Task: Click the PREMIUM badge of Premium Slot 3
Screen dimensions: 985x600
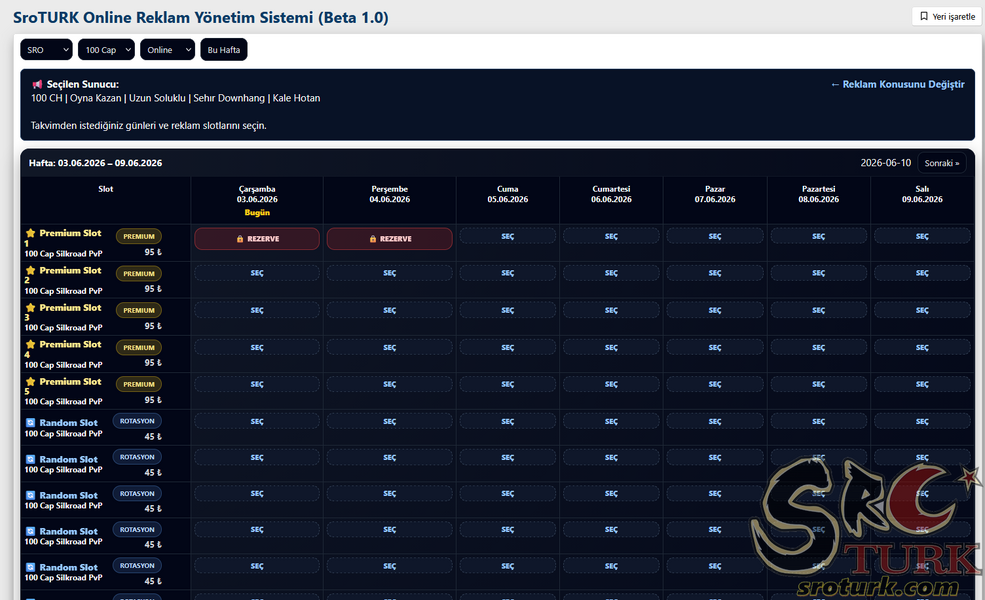Action: pyautogui.click(x=139, y=310)
